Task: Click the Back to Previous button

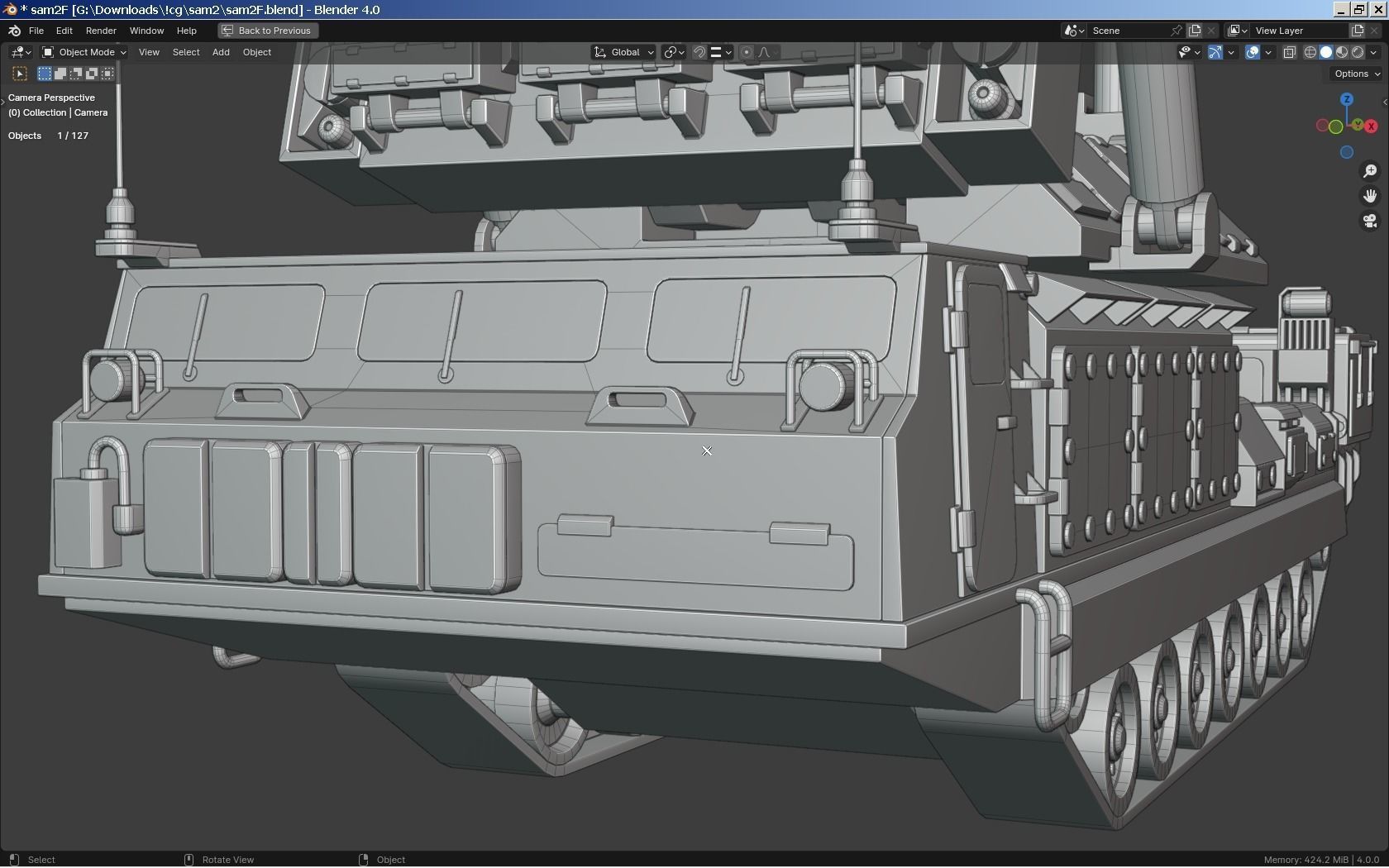Action: [x=266, y=31]
